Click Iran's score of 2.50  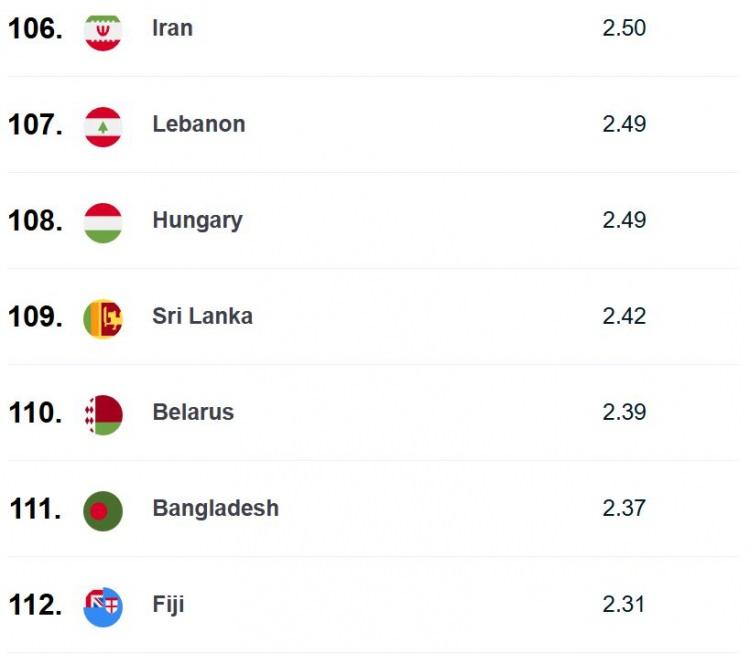[x=624, y=28]
